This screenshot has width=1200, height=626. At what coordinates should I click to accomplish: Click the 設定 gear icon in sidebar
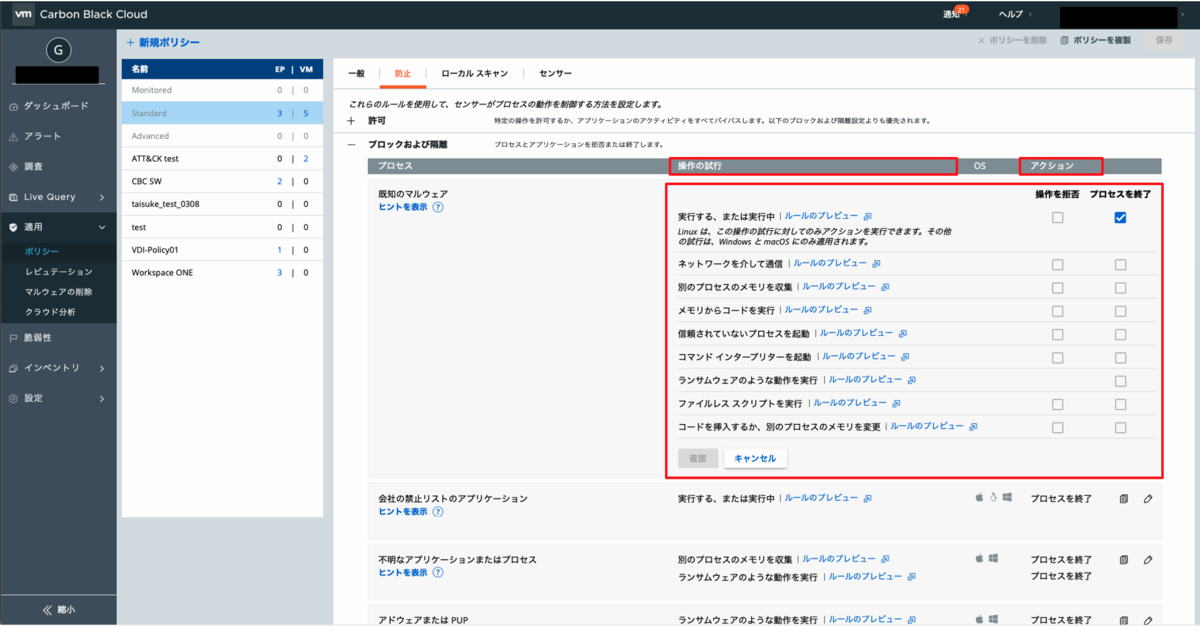13,398
